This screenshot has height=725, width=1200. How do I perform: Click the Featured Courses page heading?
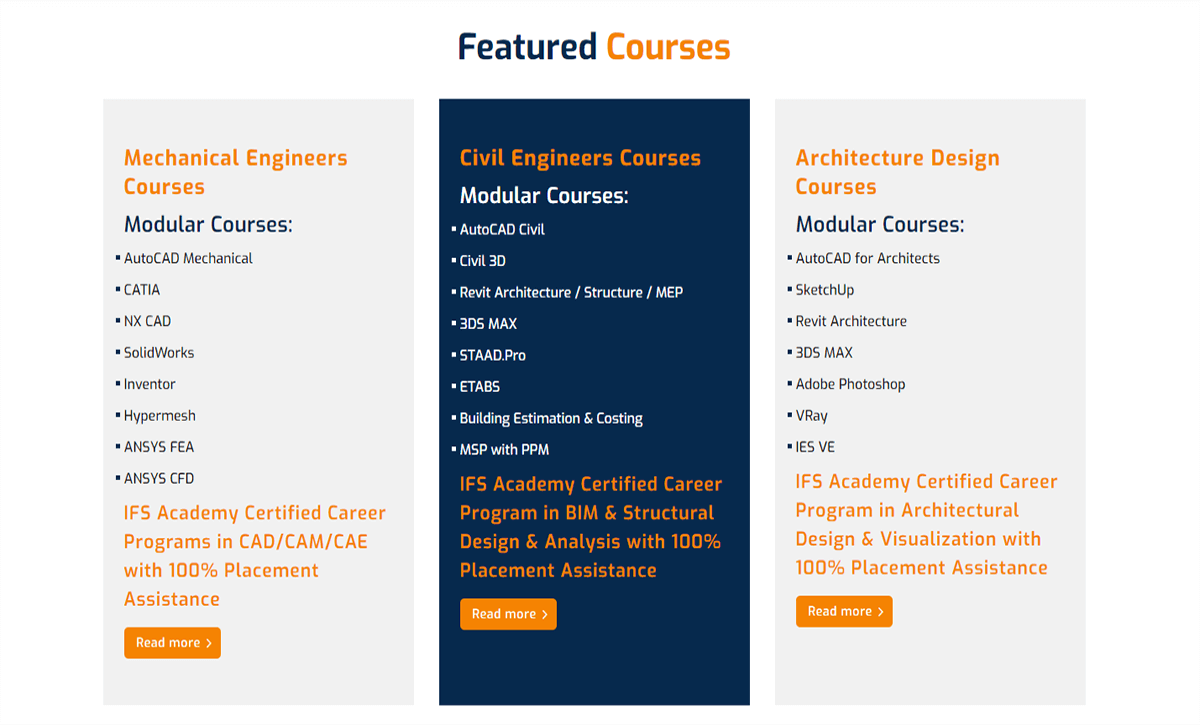(x=594, y=47)
